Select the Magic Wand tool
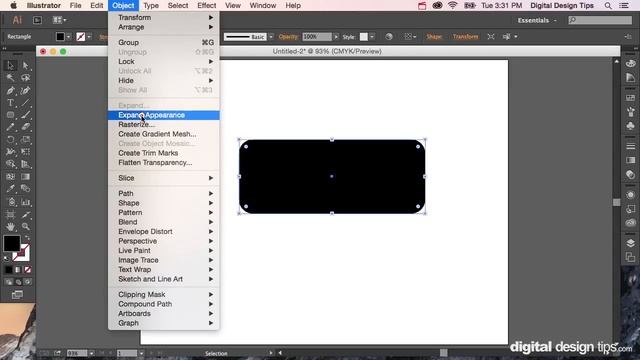Screen dimensions: 640x360 (x=10, y=78)
